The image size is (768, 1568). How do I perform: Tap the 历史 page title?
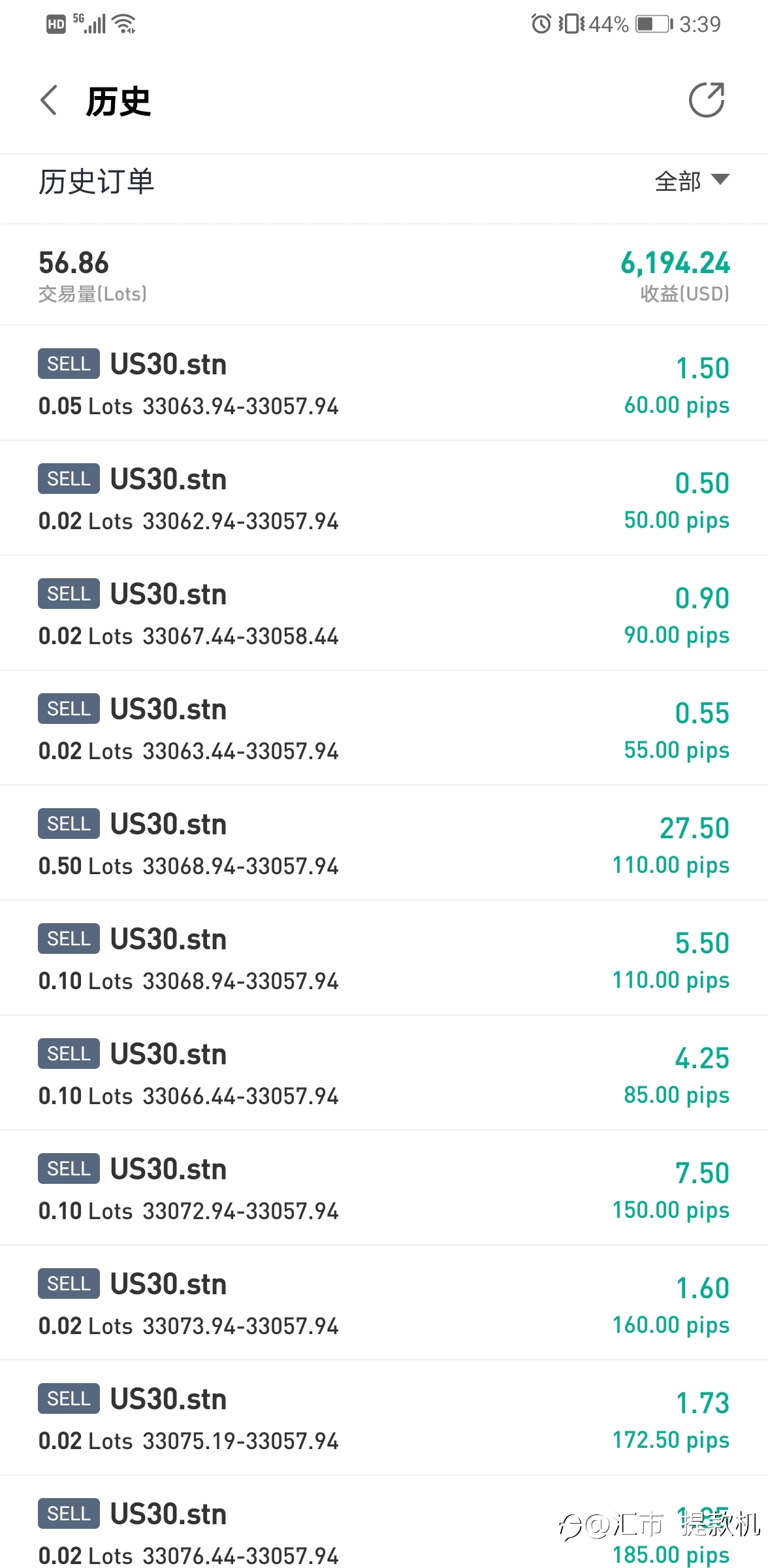118,102
